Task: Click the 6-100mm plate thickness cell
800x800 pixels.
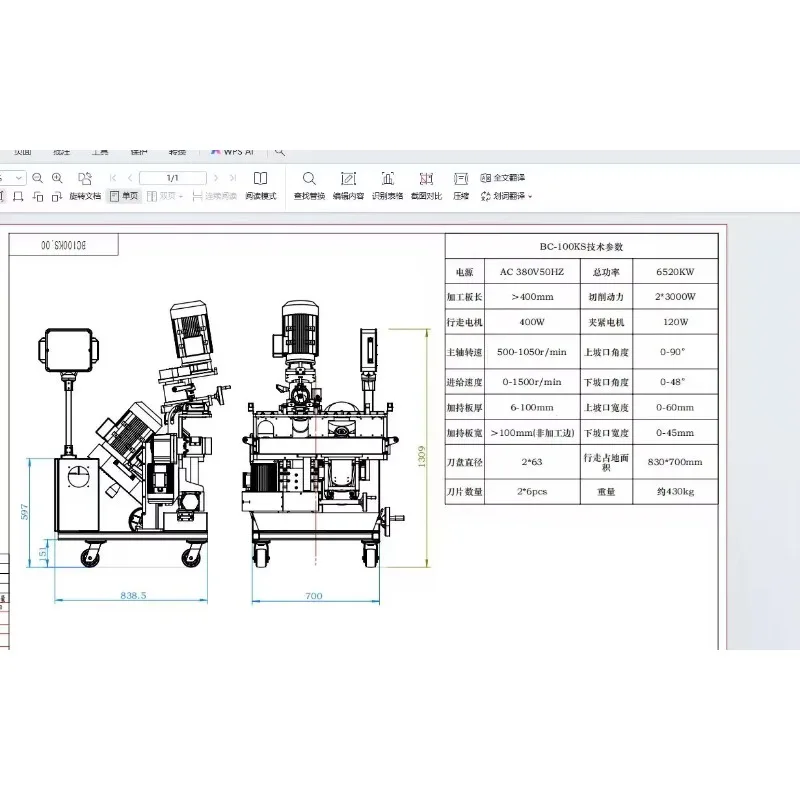Action: click(532, 407)
